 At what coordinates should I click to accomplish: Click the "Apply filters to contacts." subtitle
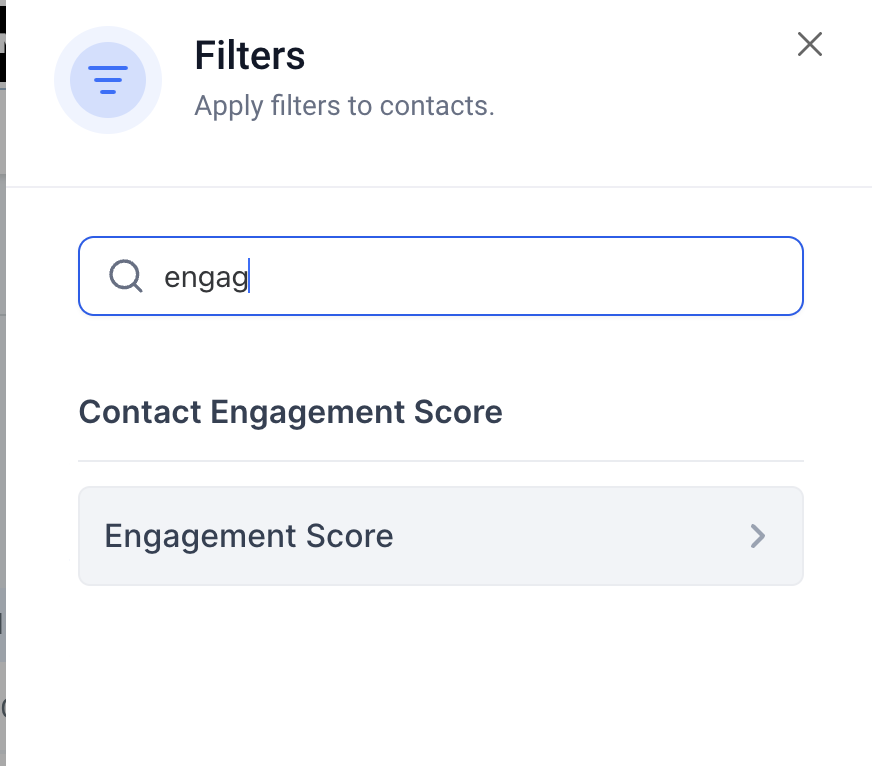coord(344,105)
